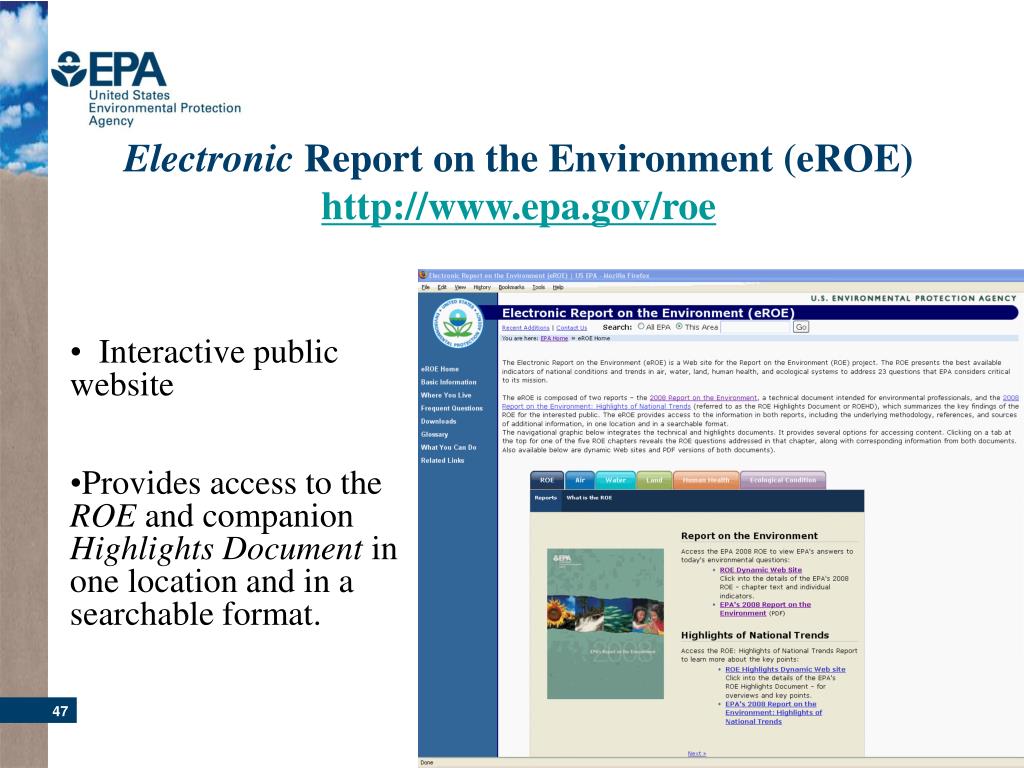
Task: Open the ROE Highlights Dynamic Web site link
Action: coord(786,669)
